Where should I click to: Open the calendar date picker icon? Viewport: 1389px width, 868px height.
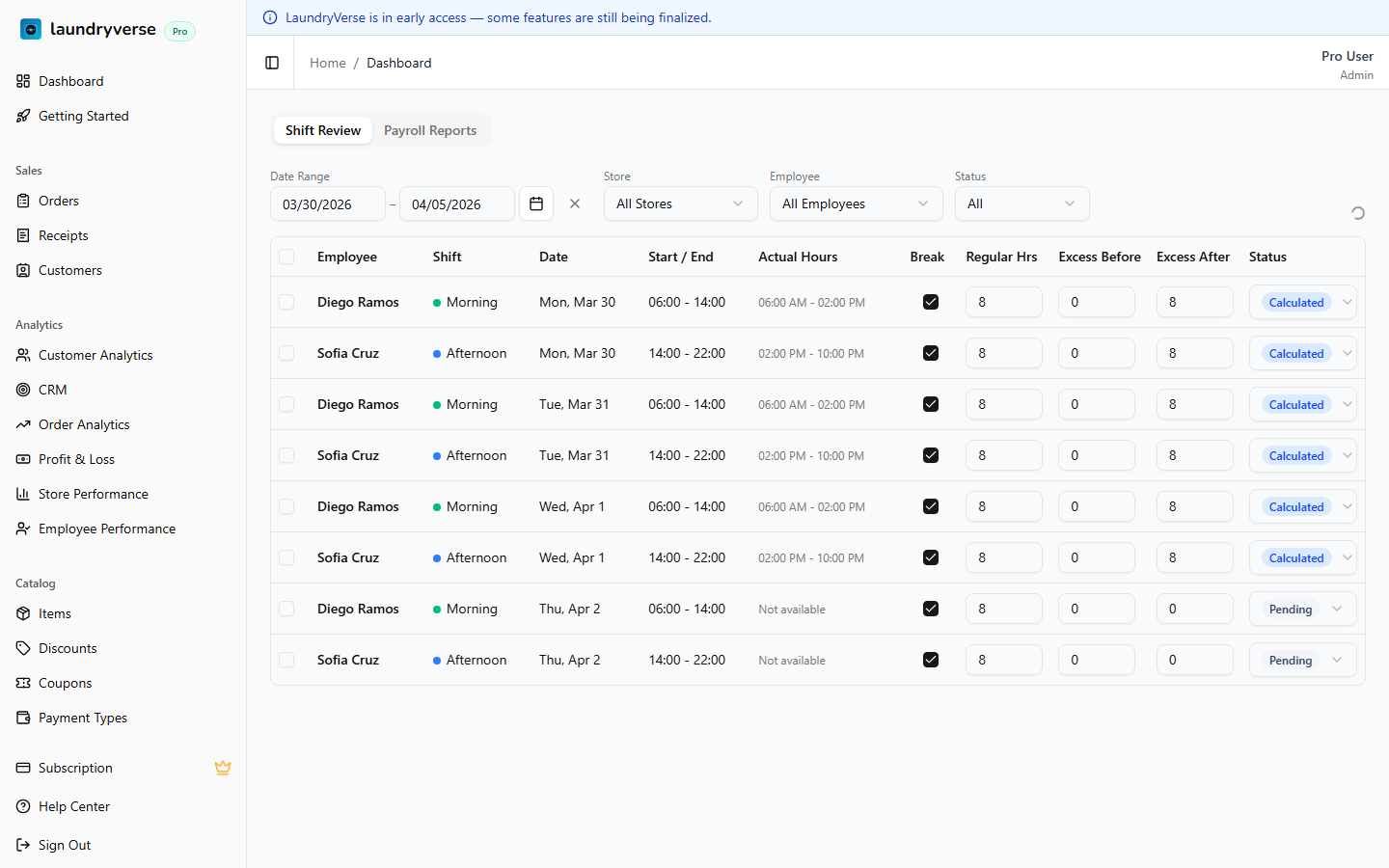click(536, 203)
